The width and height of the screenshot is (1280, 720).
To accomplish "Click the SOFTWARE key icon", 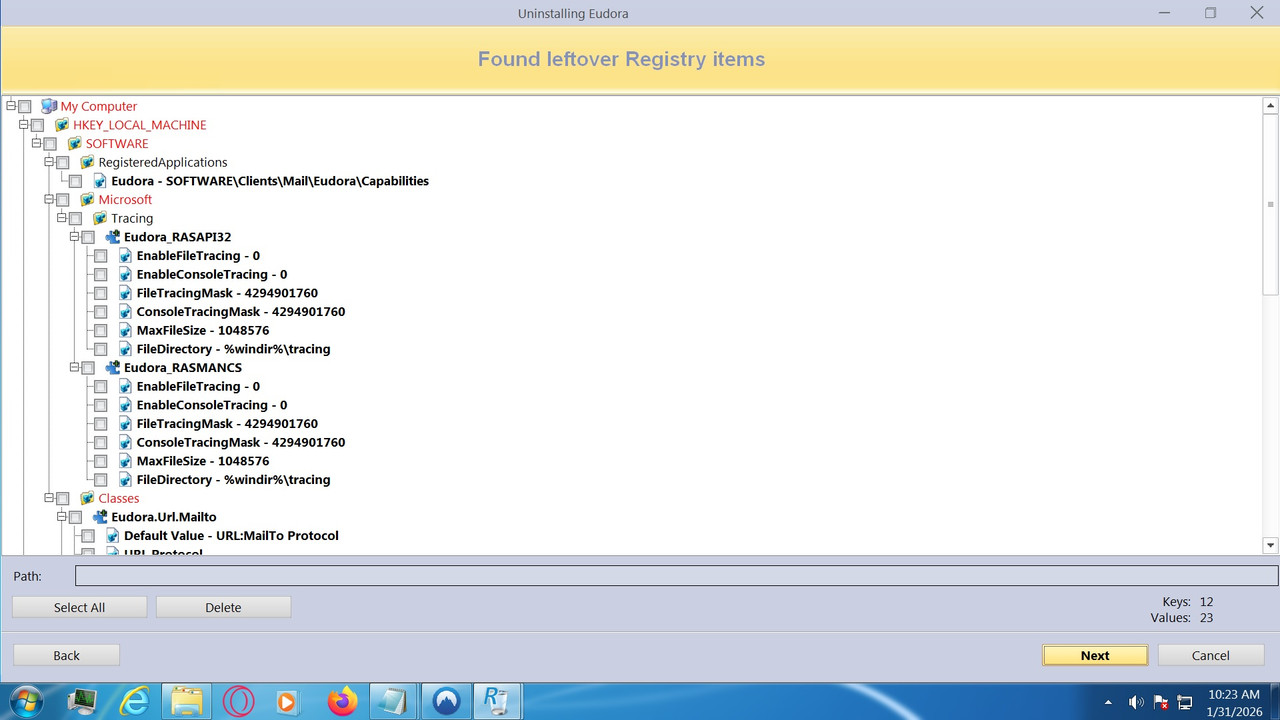I will [75, 143].
